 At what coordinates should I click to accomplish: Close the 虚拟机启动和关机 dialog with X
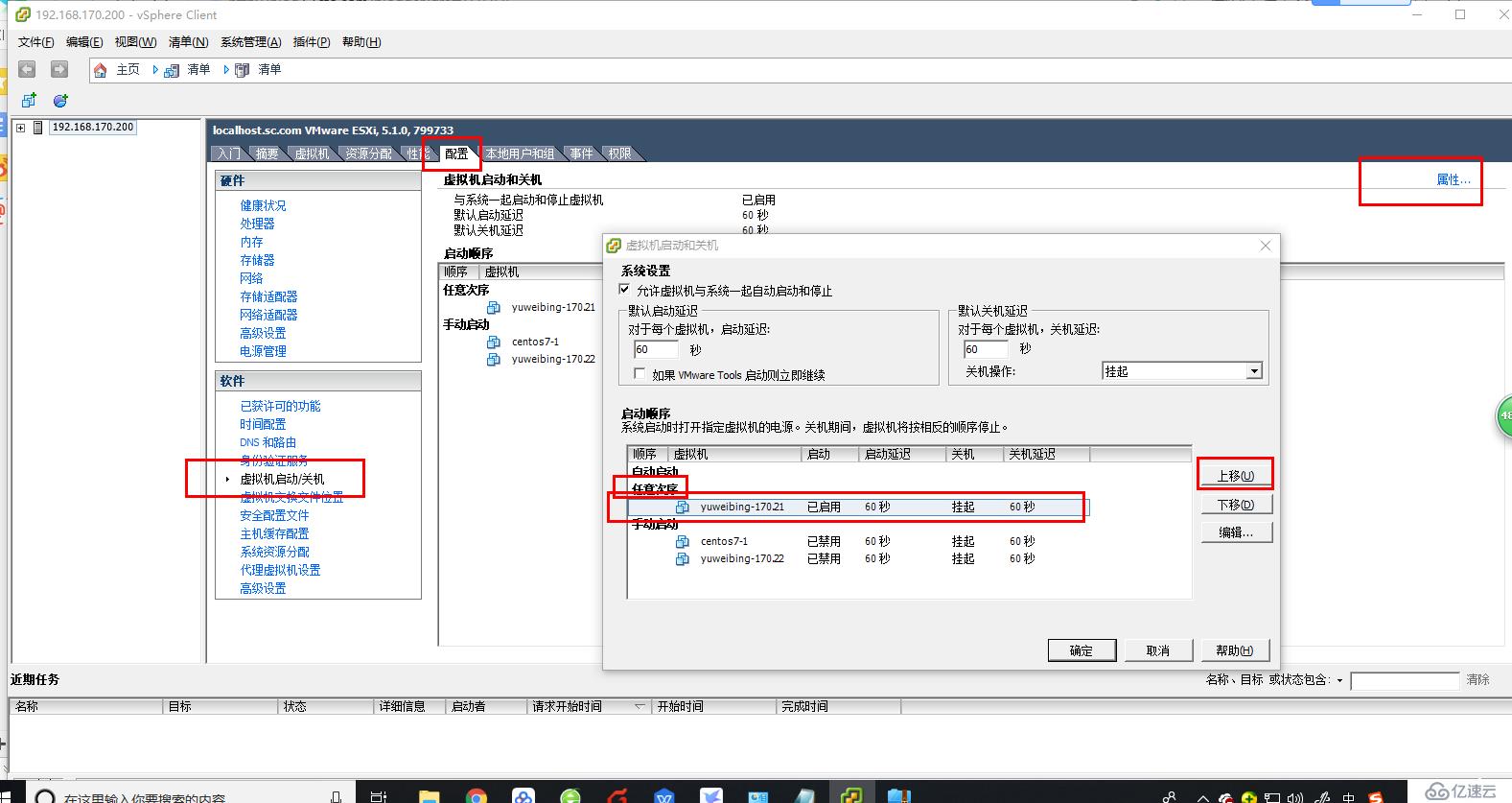1266,246
